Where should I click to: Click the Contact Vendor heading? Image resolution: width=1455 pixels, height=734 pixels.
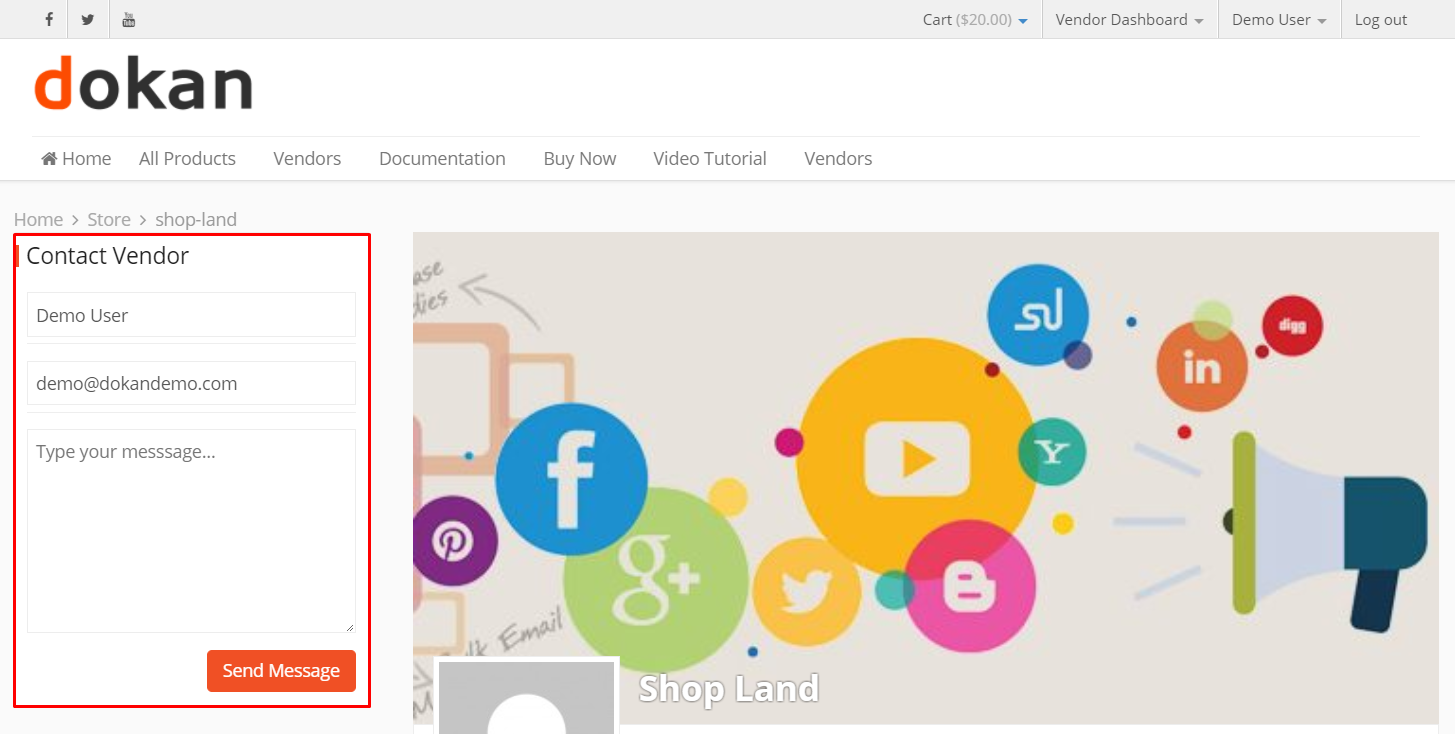pyautogui.click(x=107, y=256)
